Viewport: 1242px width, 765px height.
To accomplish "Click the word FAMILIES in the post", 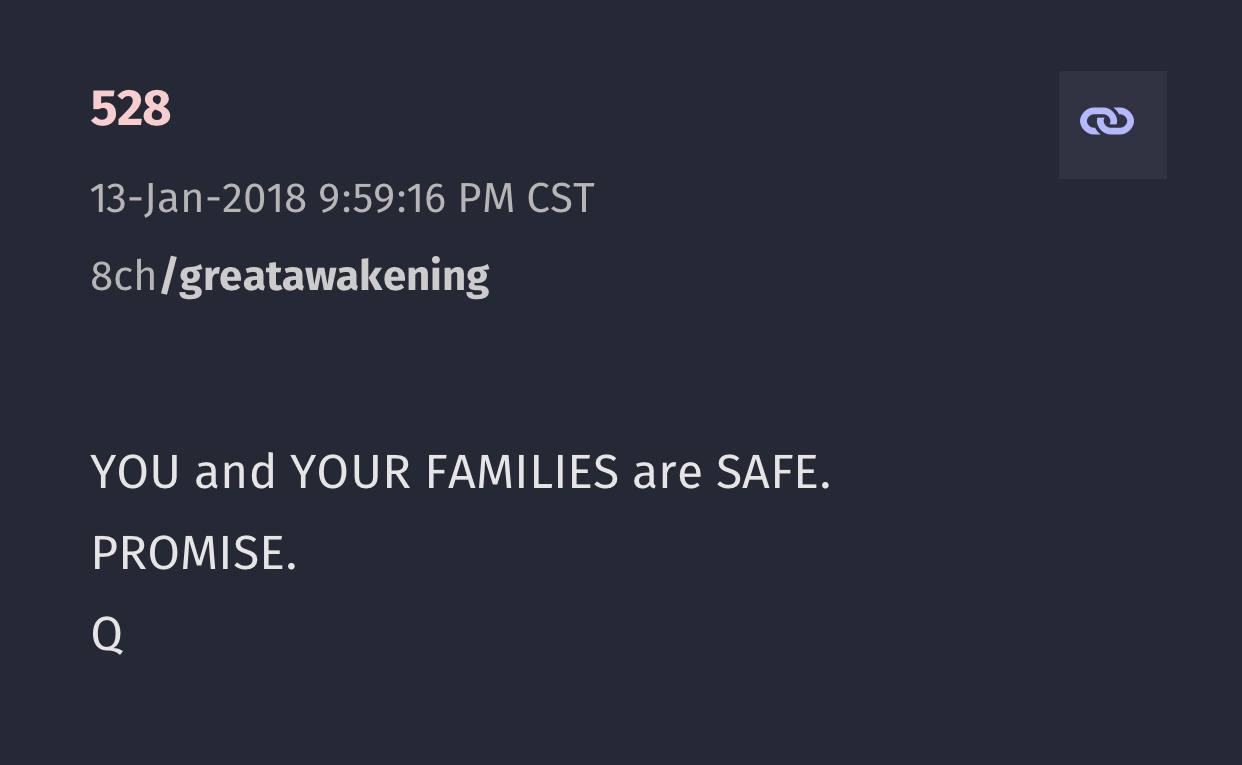I will click(522, 472).
